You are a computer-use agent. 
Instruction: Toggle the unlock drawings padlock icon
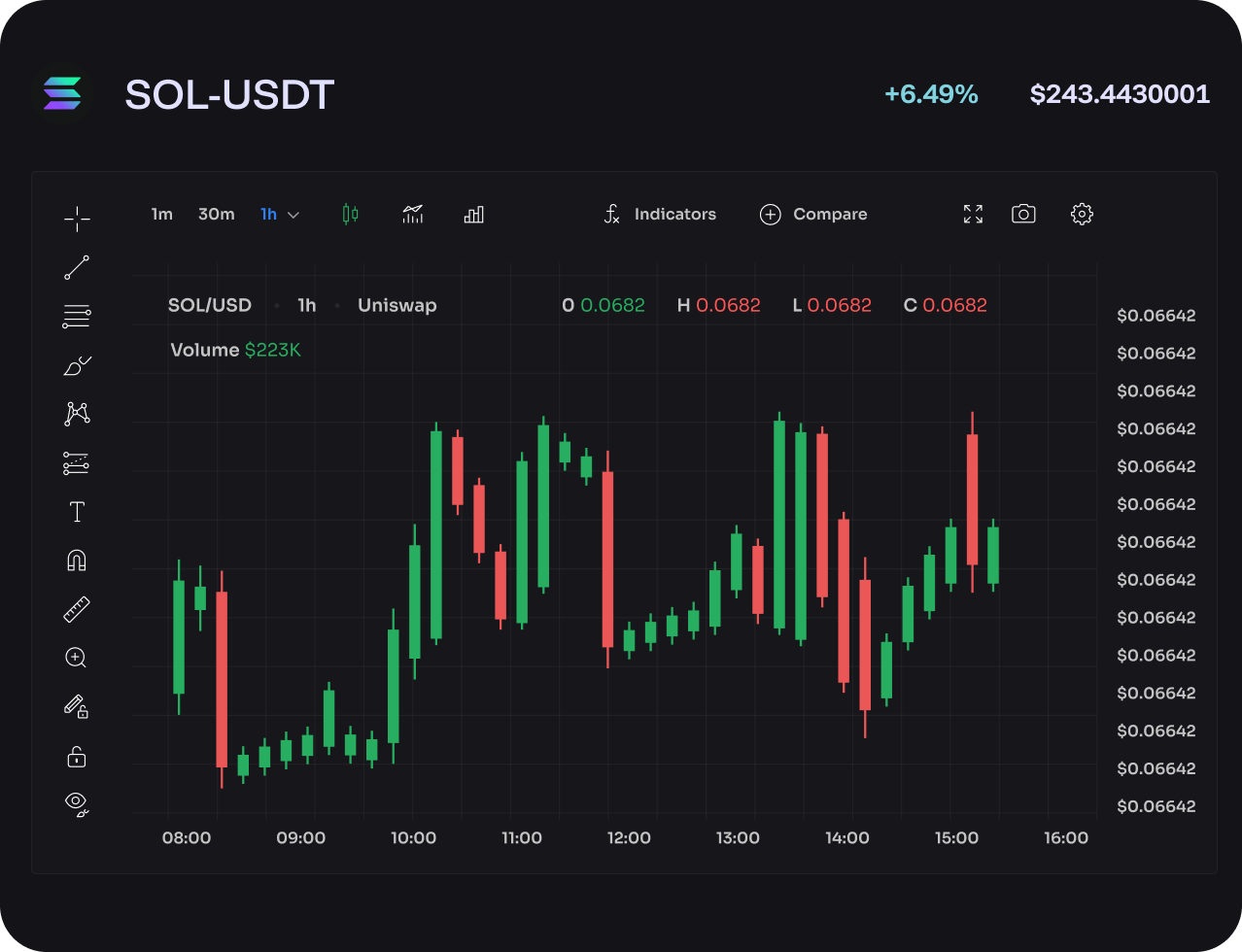coord(77,756)
